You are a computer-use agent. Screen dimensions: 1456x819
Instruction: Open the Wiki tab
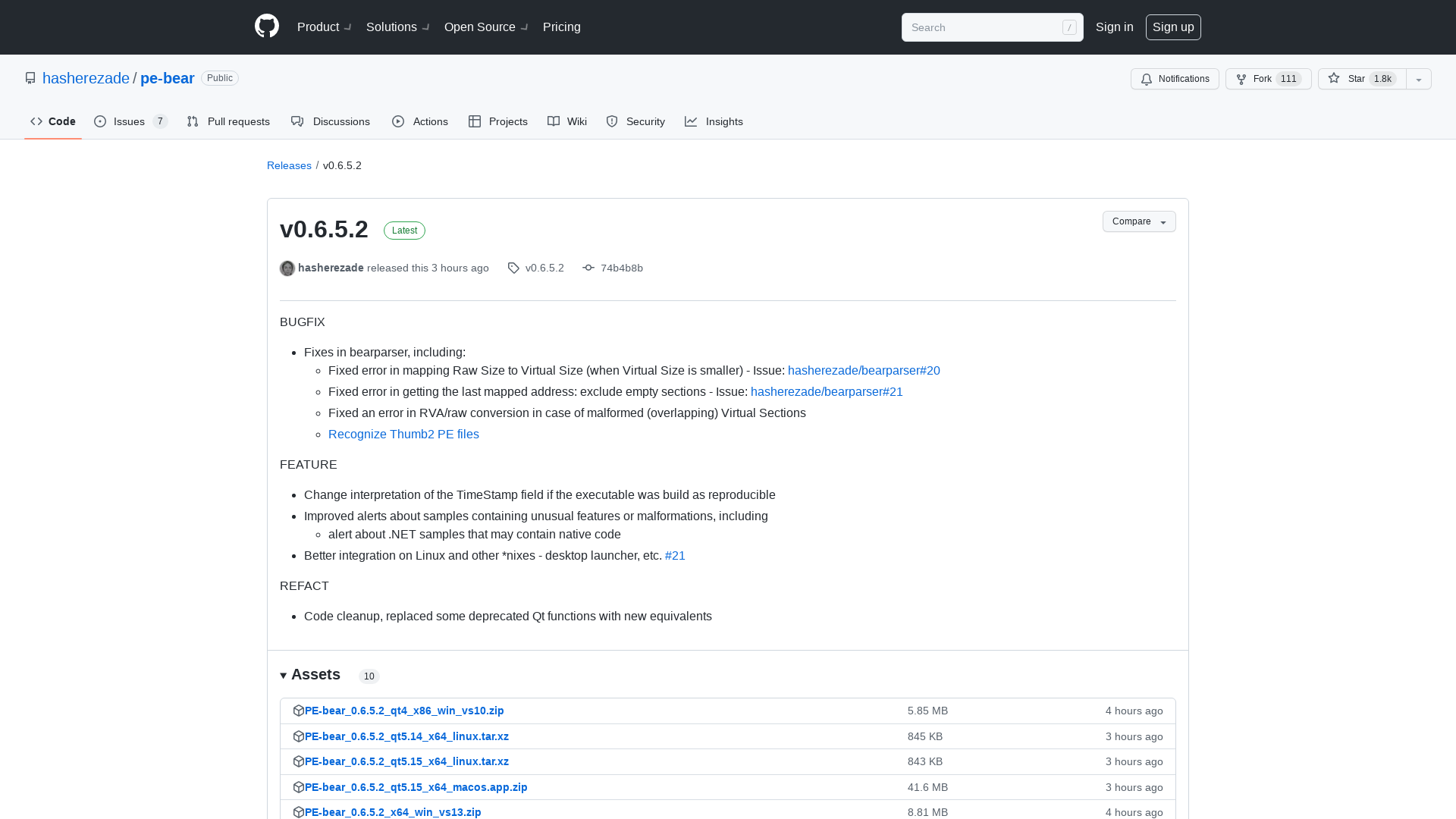tap(567, 121)
